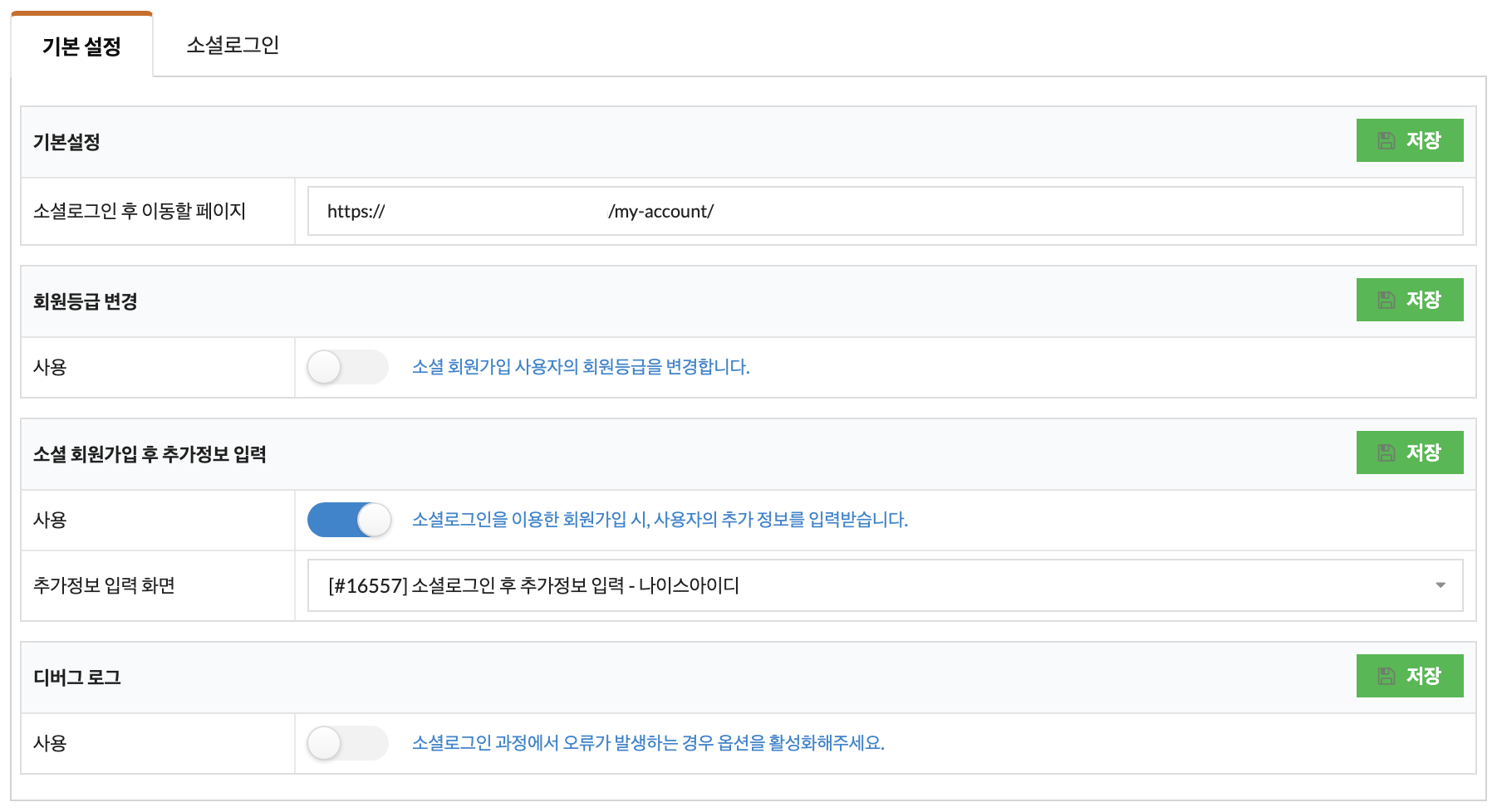Screen dimensions: 1497x812
Task: Save 디버그 로그 settings via 저장
Action: (x=1410, y=676)
